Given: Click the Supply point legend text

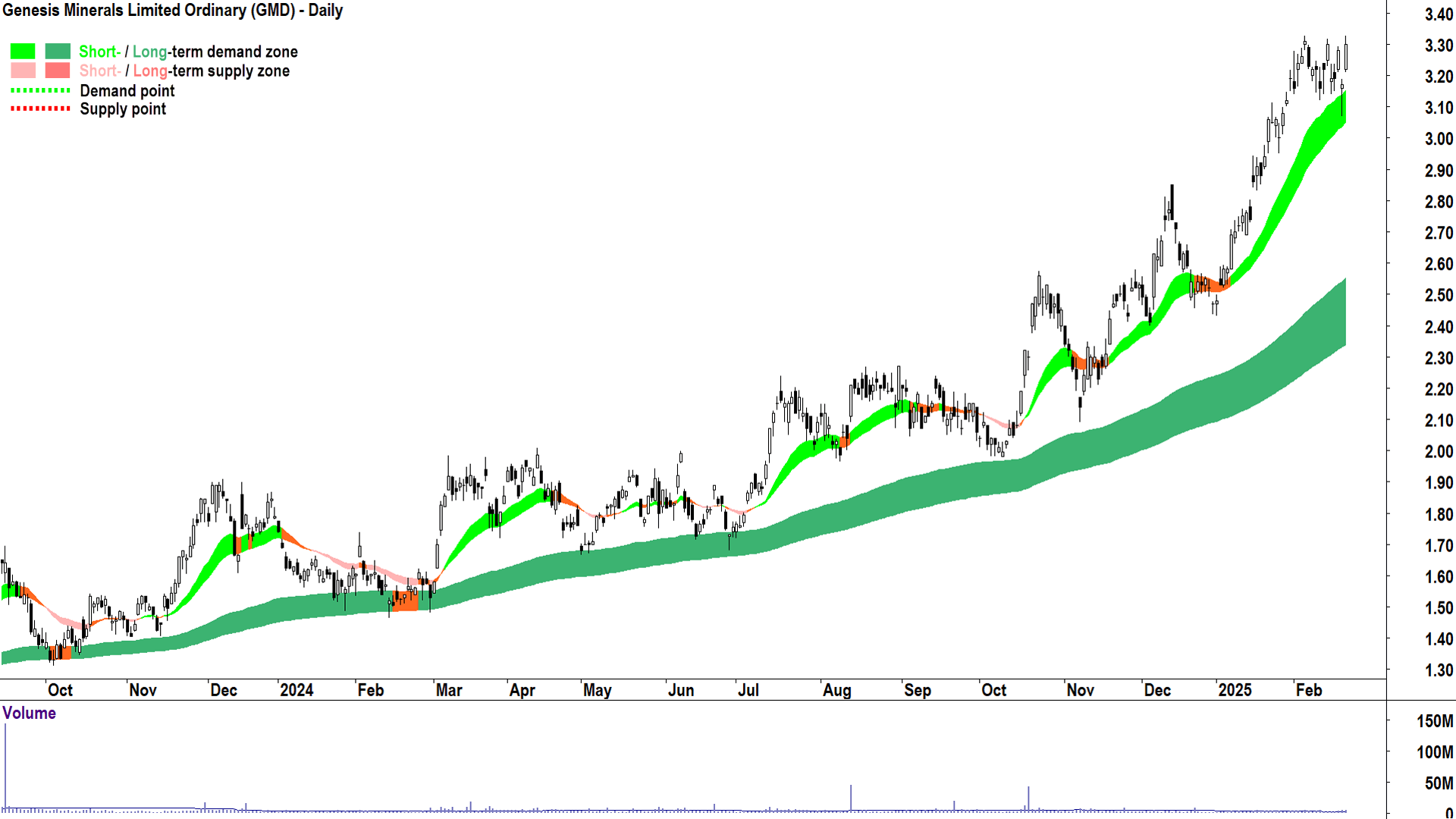Looking at the screenshot, I should pyautogui.click(x=123, y=109).
